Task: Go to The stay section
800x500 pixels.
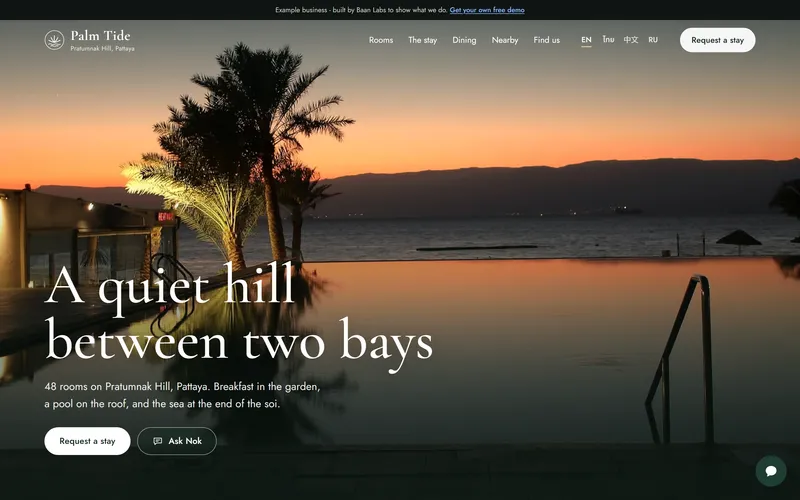Action: click(x=422, y=40)
